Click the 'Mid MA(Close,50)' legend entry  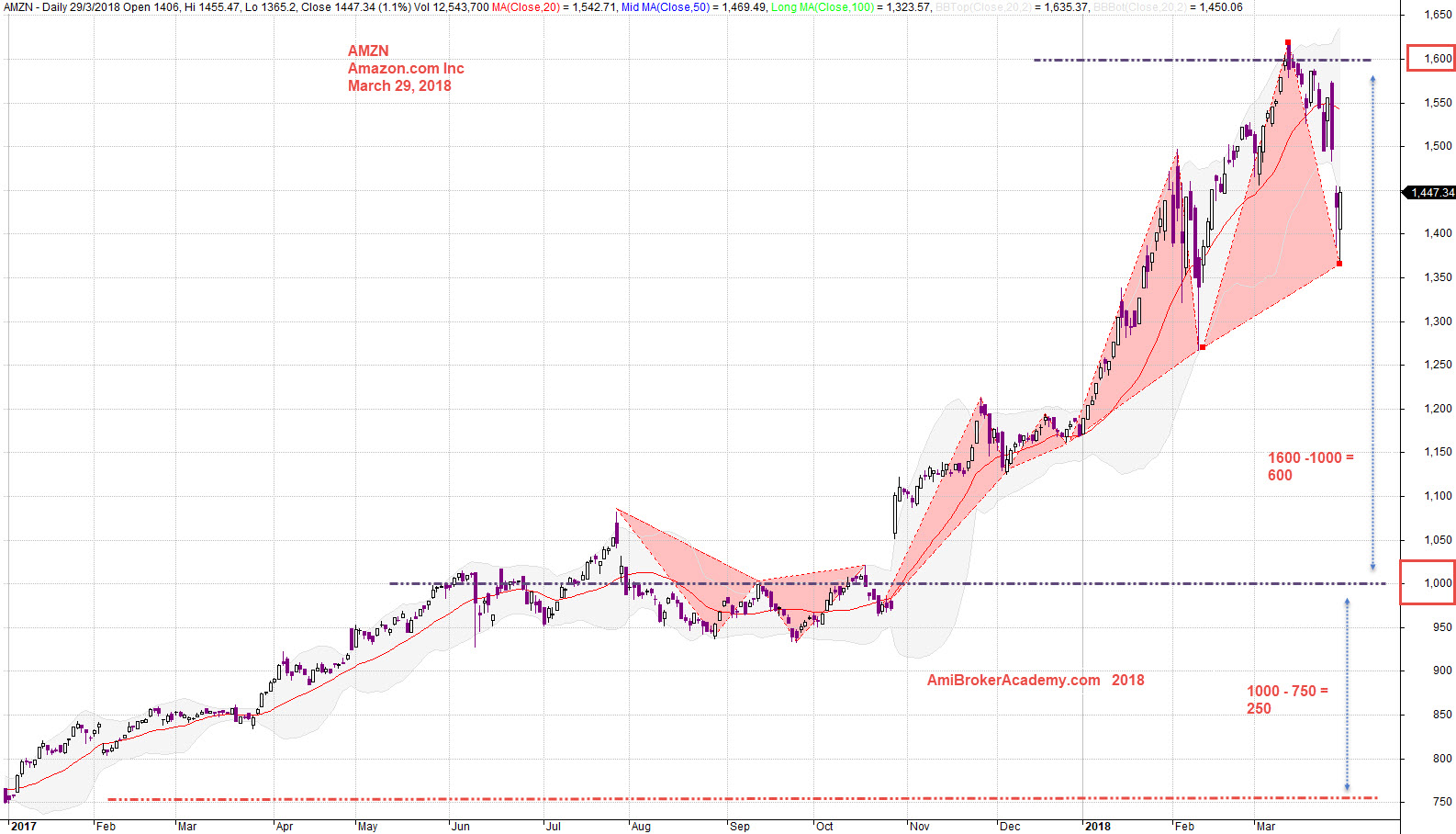666,7
